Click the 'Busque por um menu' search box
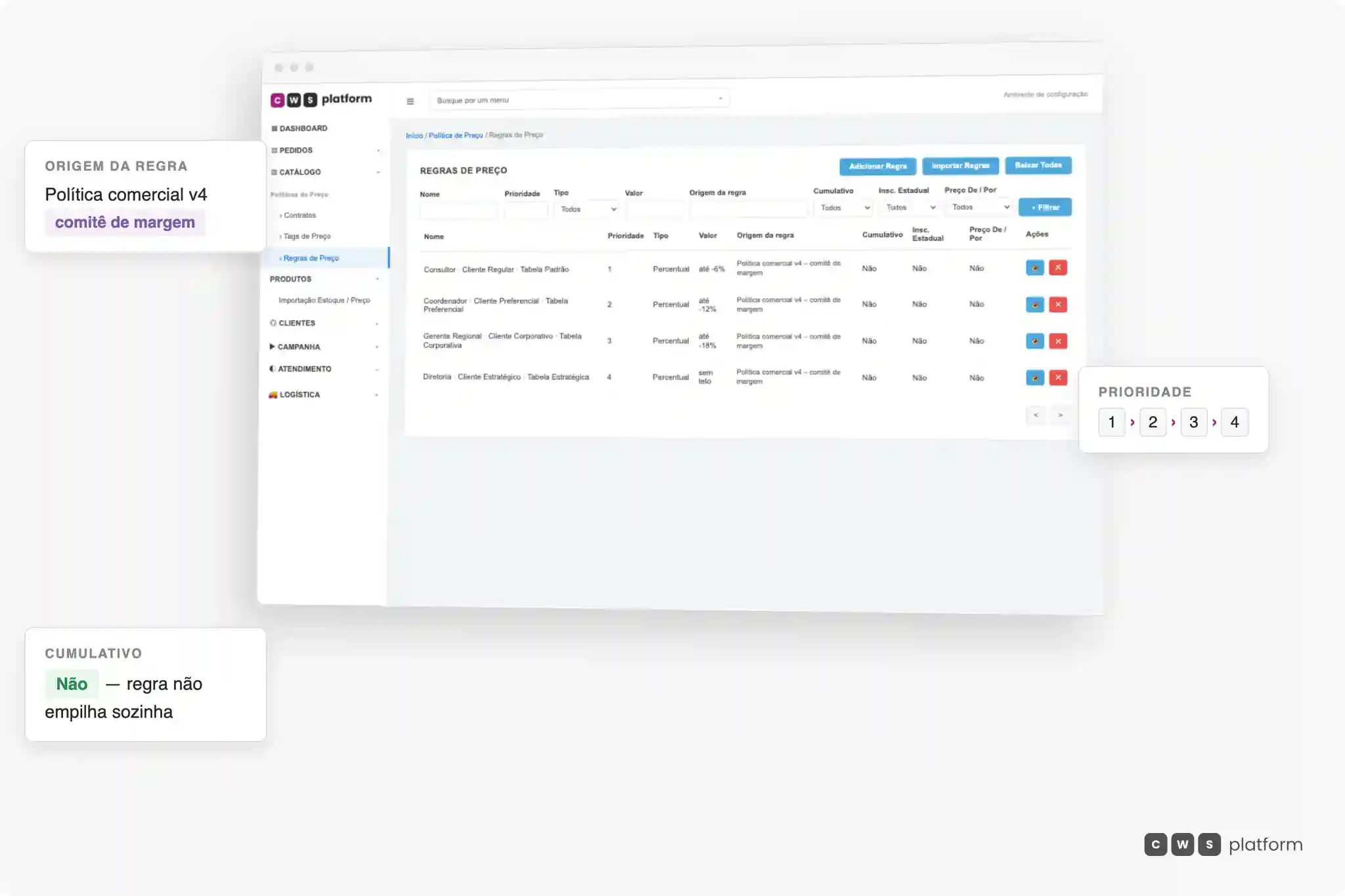1345x896 pixels. pyautogui.click(x=579, y=100)
